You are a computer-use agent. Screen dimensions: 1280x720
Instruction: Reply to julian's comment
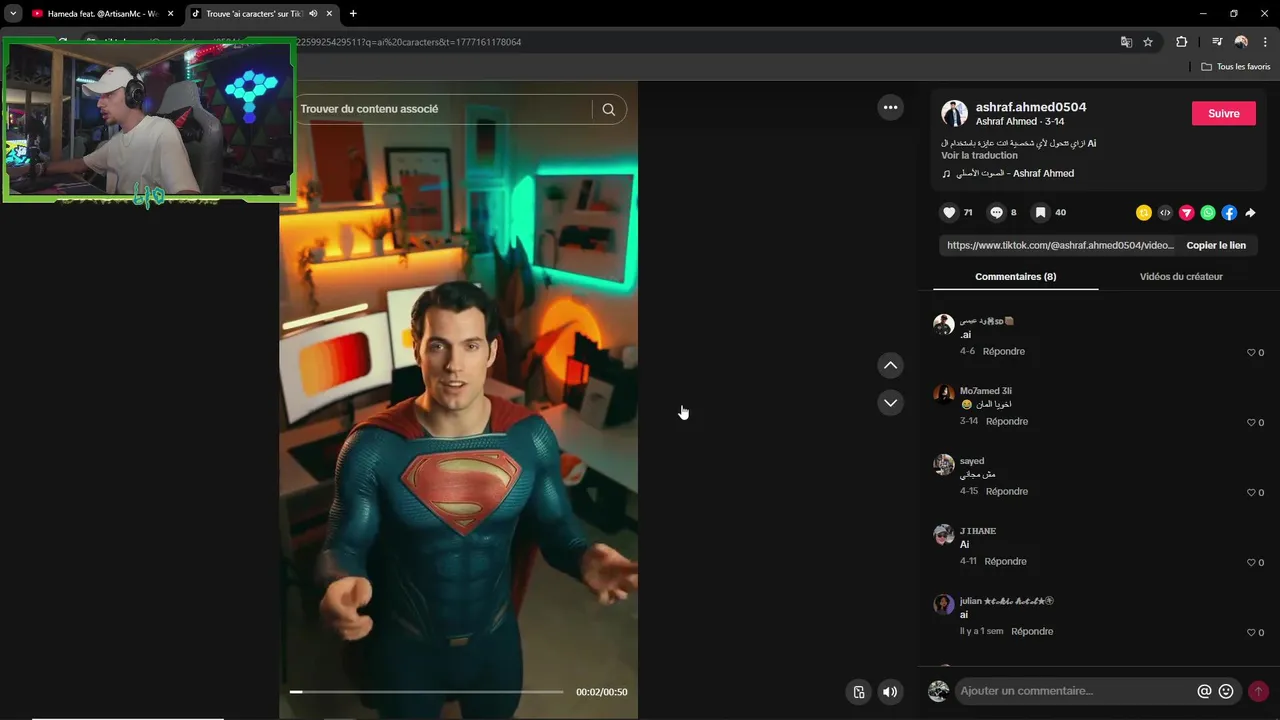coord(1032,631)
